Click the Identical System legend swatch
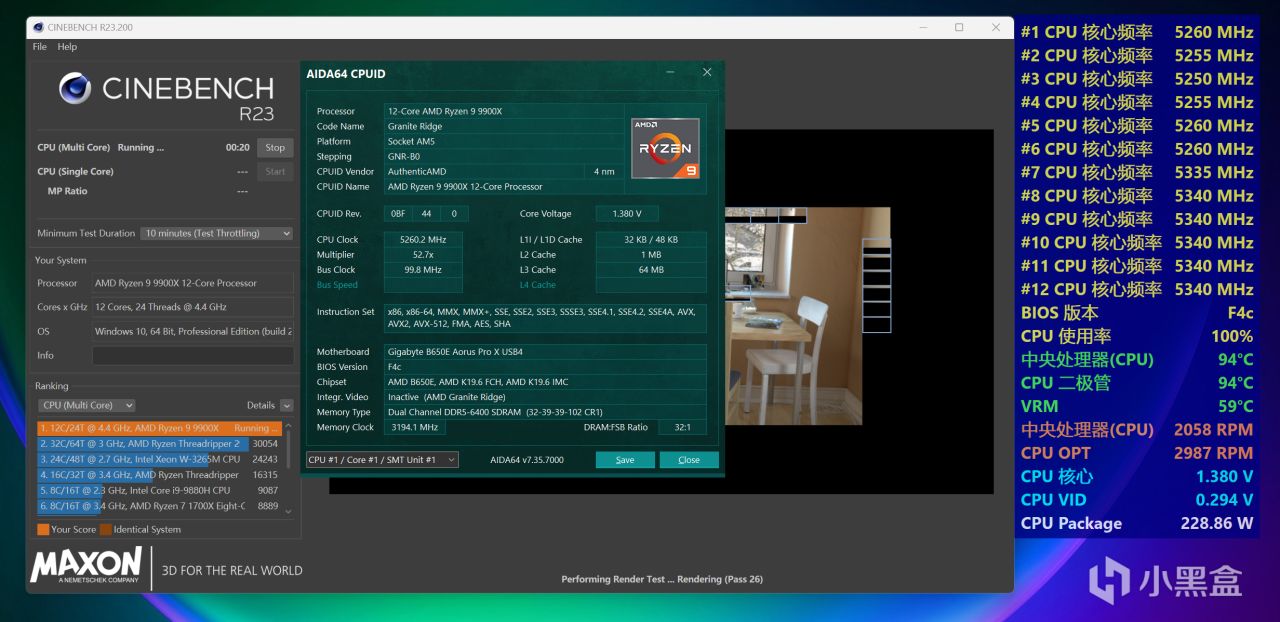 [x=105, y=530]
